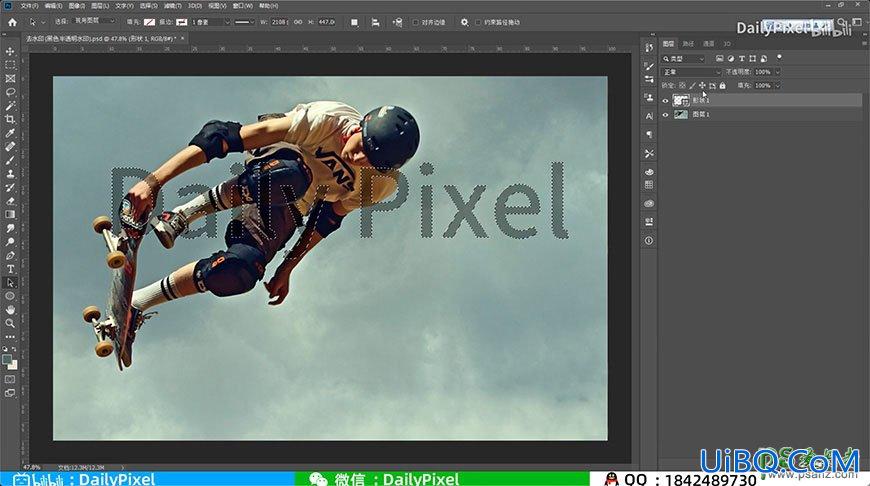The height and width of the screenshot is (486, 870).
Task: Open the blend mode dropdown
Action: point(691,72)
